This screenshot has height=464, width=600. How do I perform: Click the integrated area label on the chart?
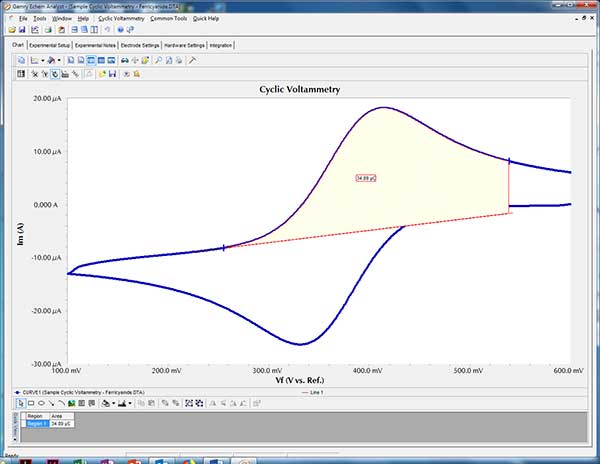coord(366,178)
